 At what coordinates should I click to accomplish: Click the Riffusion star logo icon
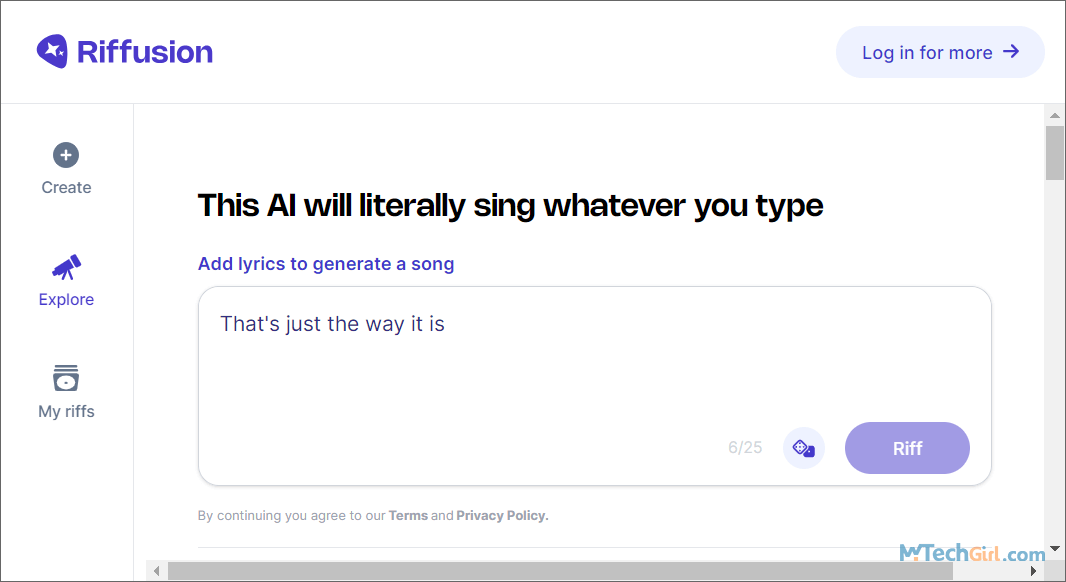click(x=52, y=51)
